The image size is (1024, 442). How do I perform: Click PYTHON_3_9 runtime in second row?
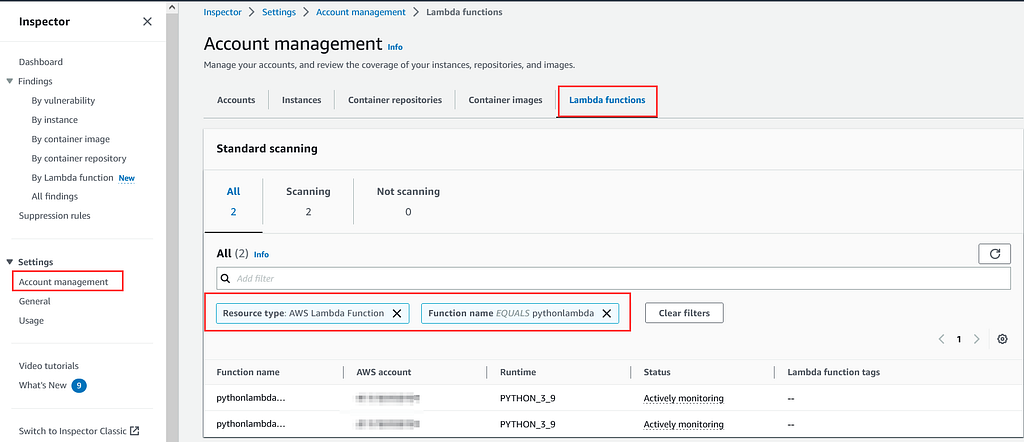coord(528,424)
